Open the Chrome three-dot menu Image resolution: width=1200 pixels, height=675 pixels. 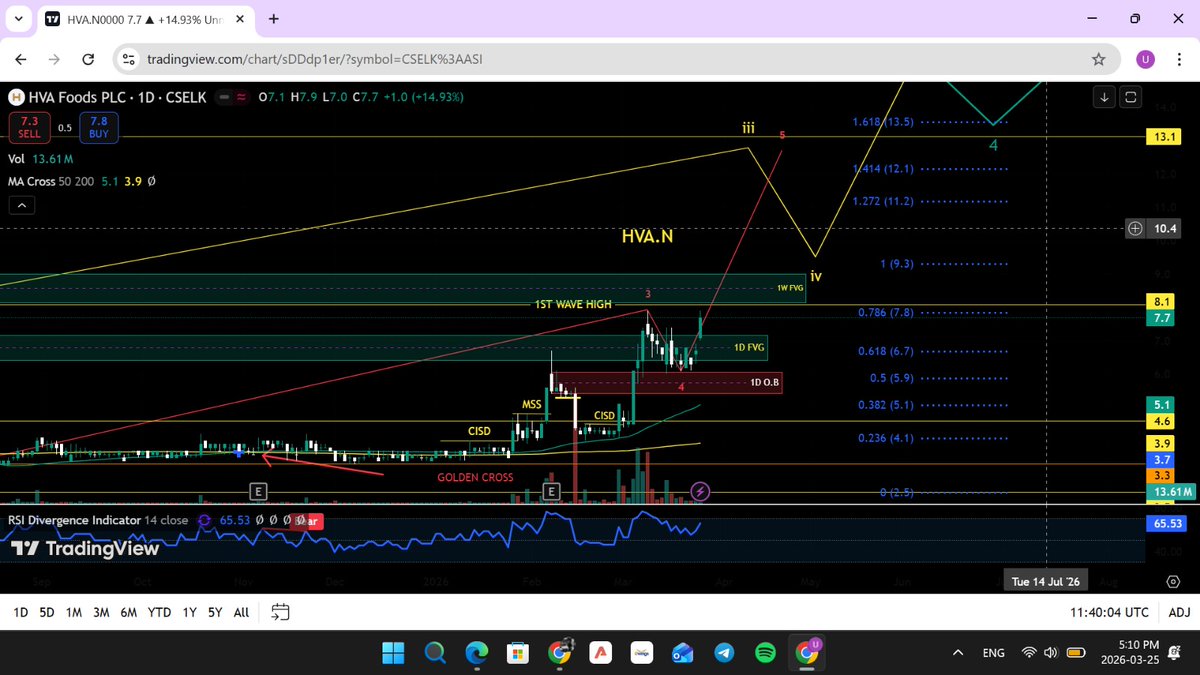click(x=1180, y=60)
